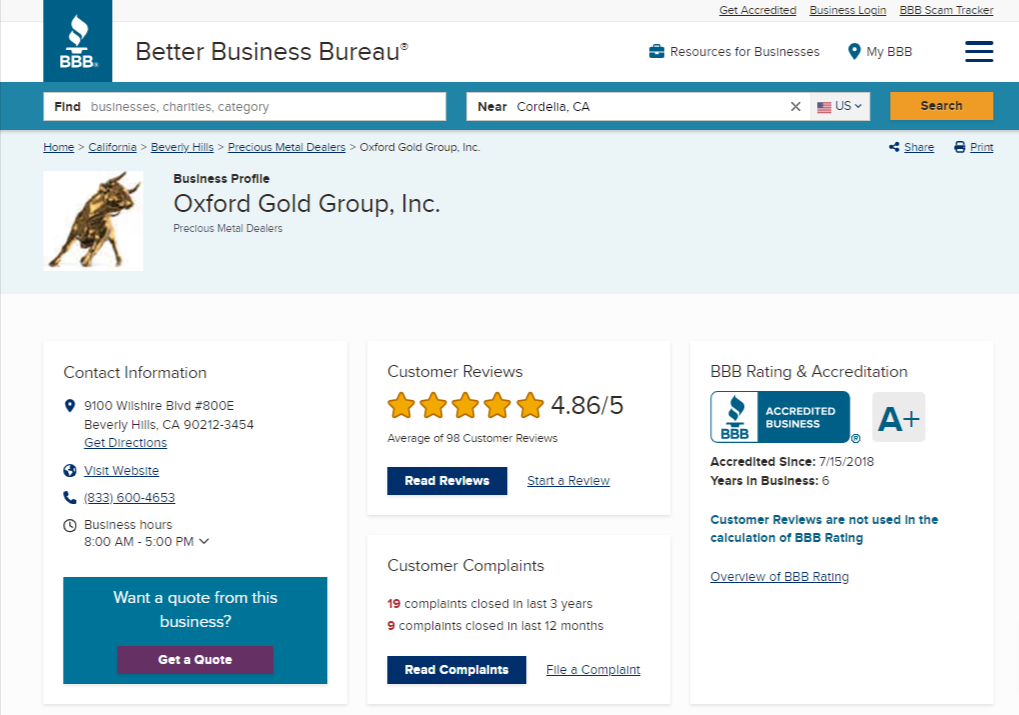Click the Print link text
This screenshot has height=715, width=1019.
pos(981,148)
